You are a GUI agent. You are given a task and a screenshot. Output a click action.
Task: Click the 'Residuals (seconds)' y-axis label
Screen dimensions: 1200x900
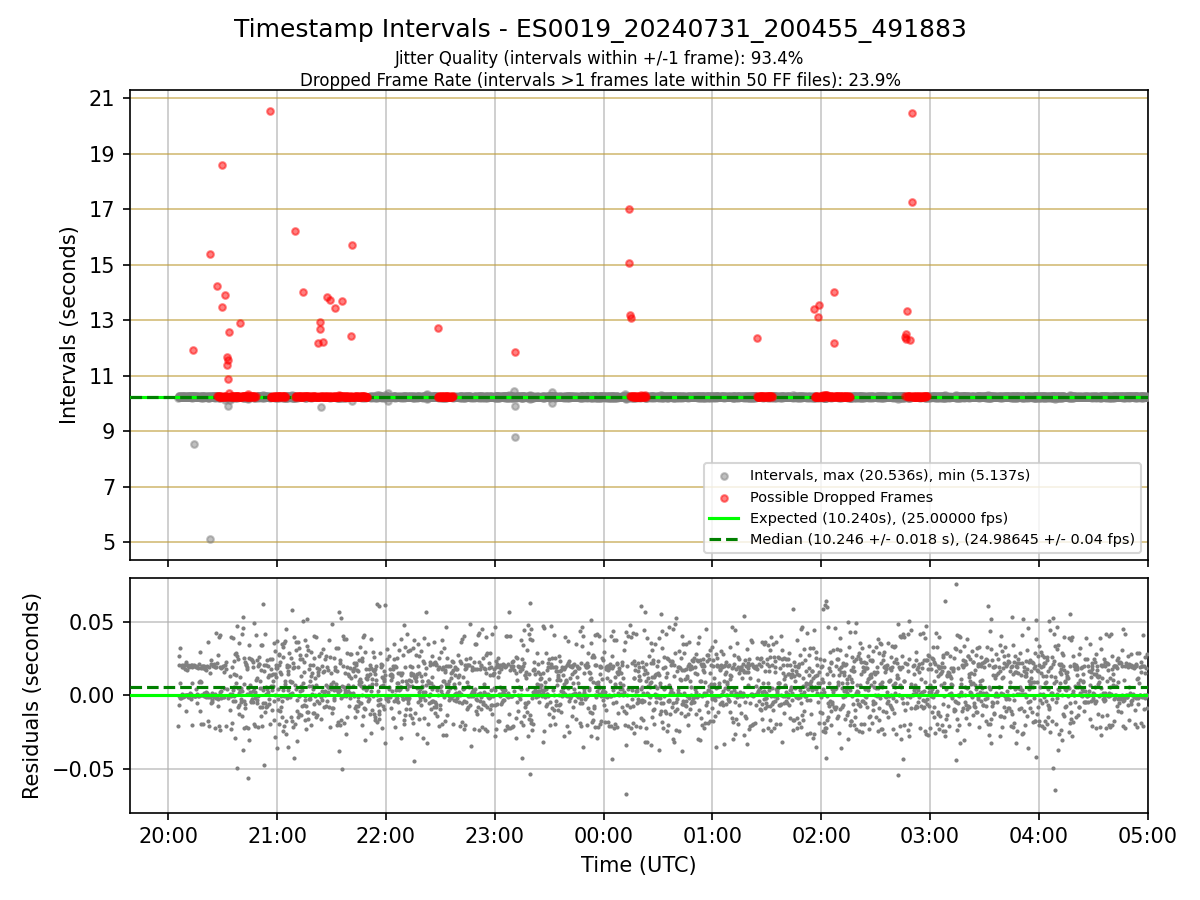[32, 696]
